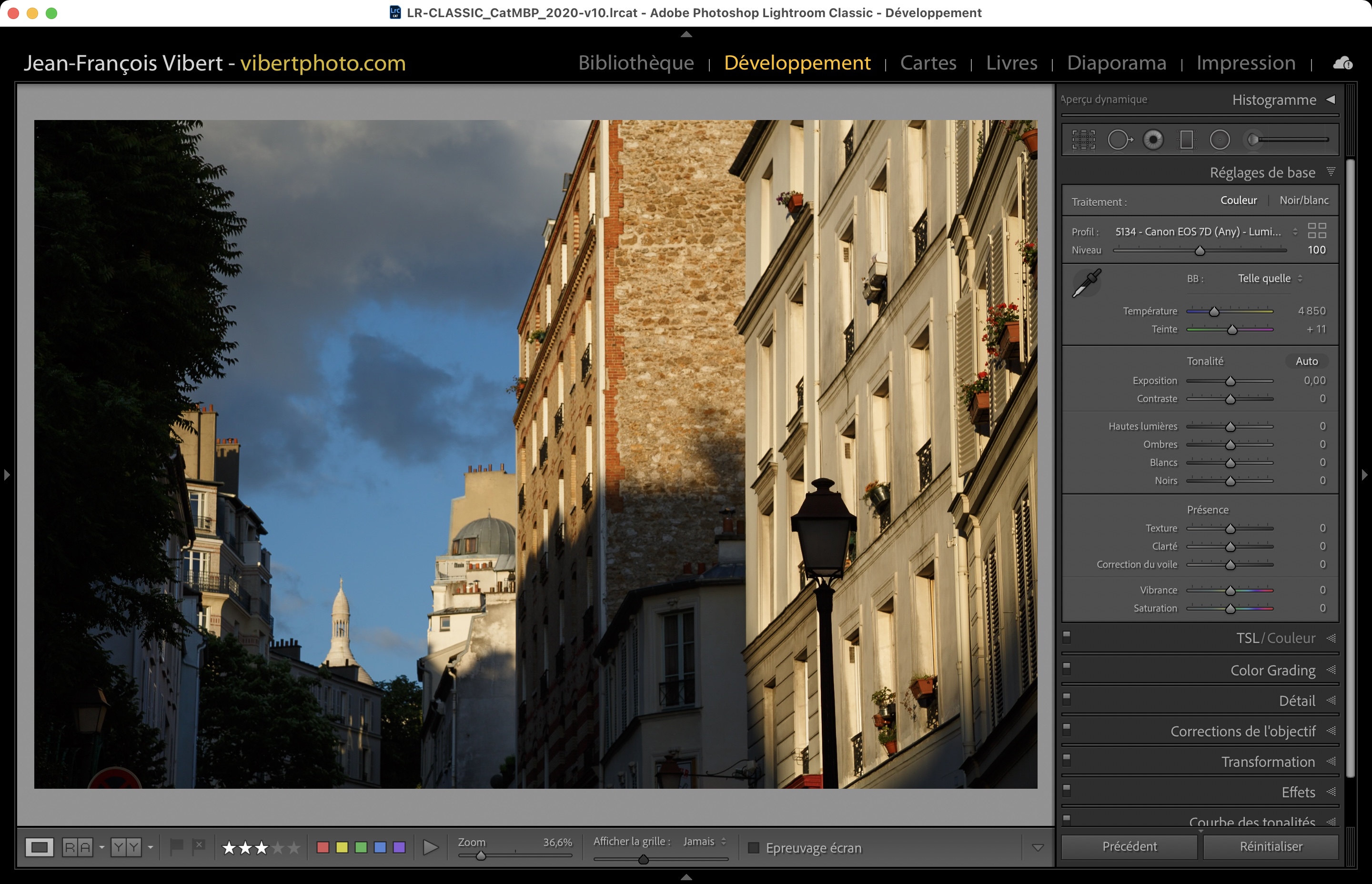
Task: Activate the red eye correction tool
Action: coord(1153,140)
